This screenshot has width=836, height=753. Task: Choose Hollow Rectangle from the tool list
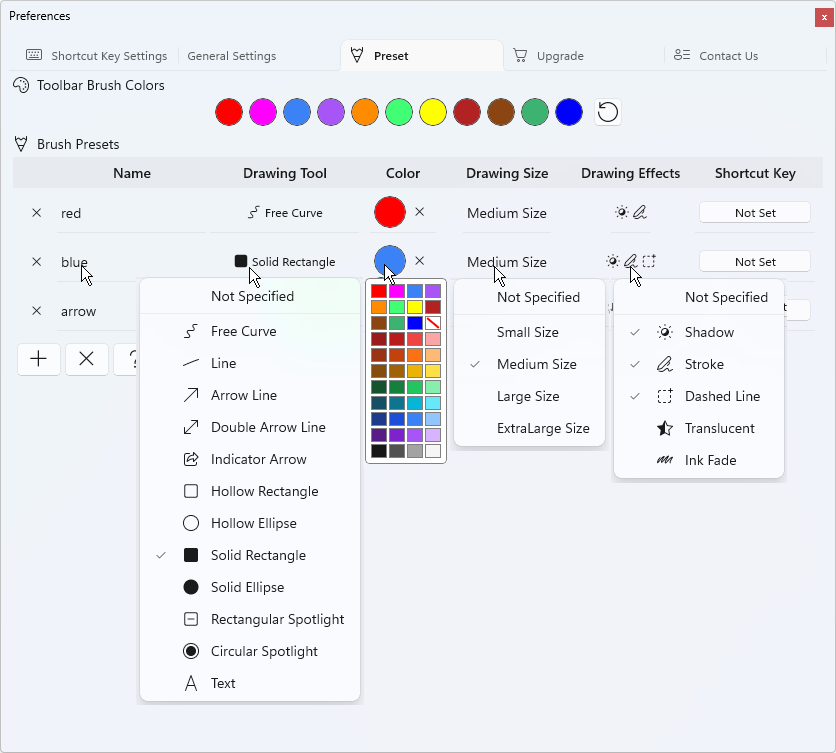point(250,491)
